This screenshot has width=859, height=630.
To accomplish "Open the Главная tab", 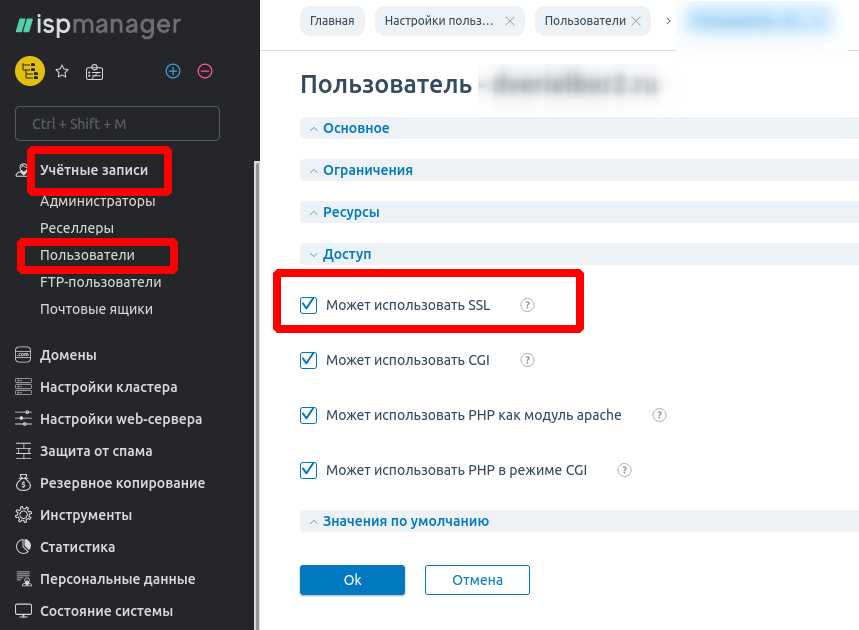I will tap(332, 20).
